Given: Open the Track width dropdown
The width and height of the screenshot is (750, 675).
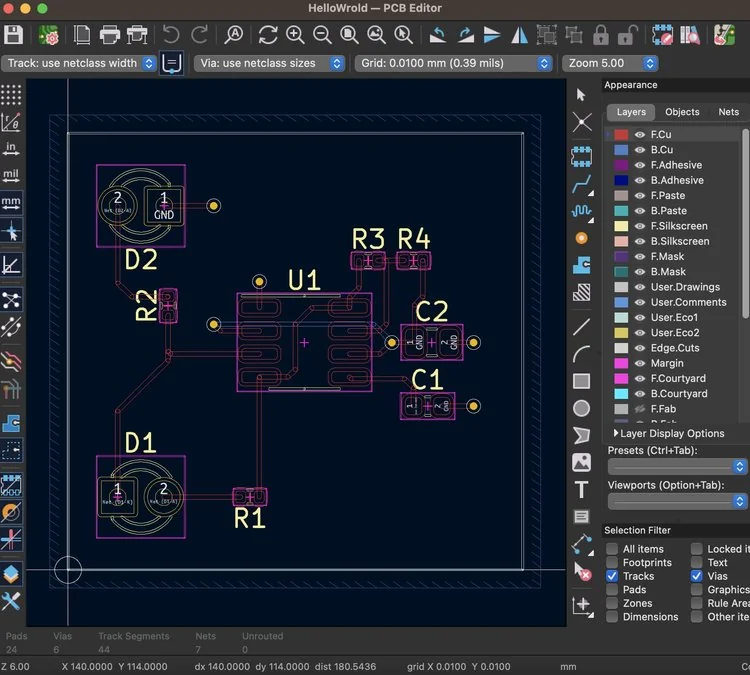Looking at the screenshot, I should (x=79, y=64).
